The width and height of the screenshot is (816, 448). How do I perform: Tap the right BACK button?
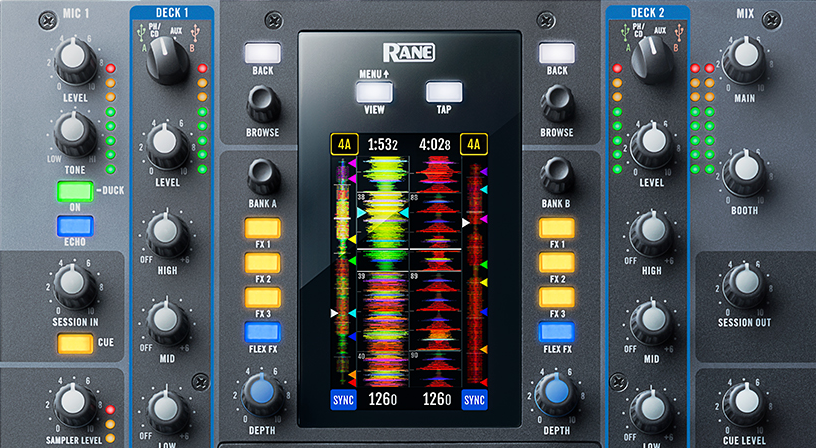pyautogui.click(x=557, y=53)
